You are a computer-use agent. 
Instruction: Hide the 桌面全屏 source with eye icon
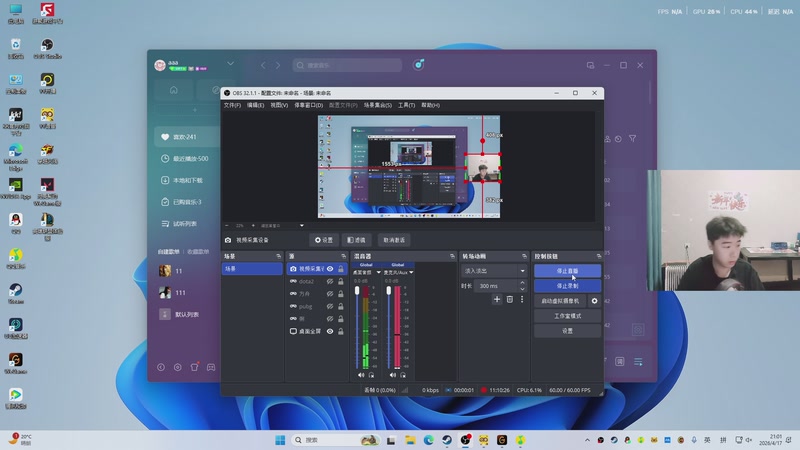[x=330, y=330]
